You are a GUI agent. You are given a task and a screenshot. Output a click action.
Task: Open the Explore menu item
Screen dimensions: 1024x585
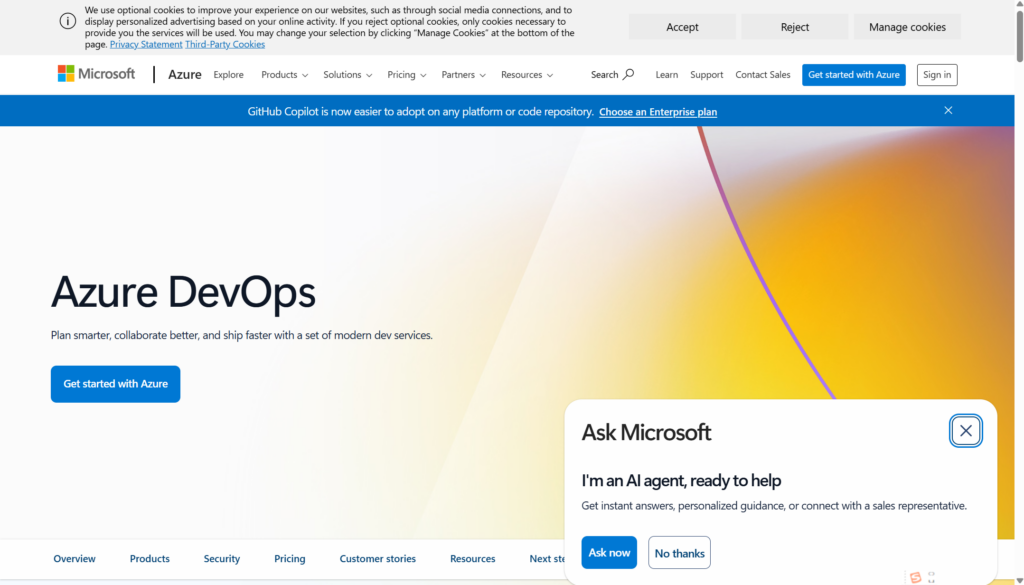229,74
